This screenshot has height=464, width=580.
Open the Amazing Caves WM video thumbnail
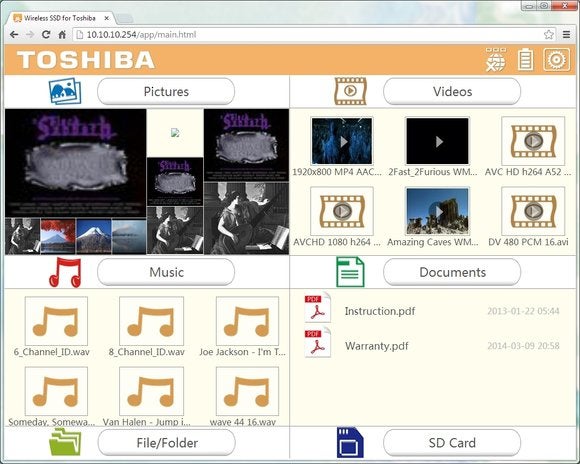[437, 211]
